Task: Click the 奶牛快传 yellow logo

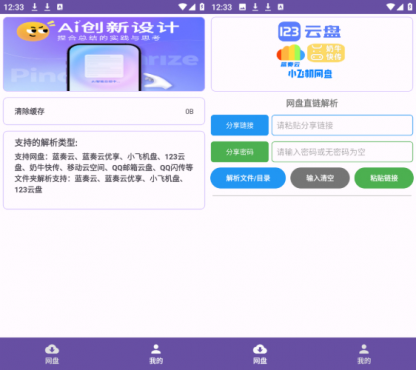Action: (x=326, y=53)
